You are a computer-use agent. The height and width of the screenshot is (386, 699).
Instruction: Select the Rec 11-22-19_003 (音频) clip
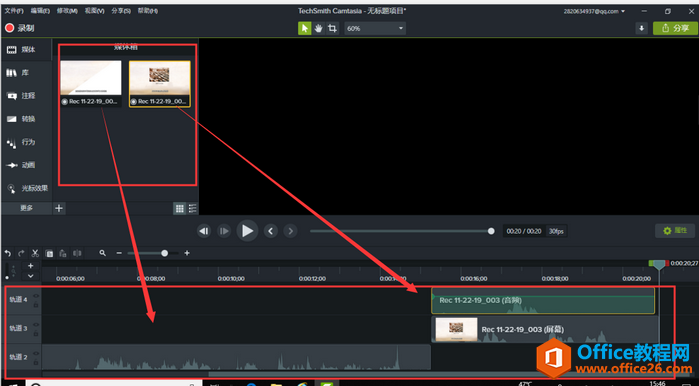click(543, 300)
